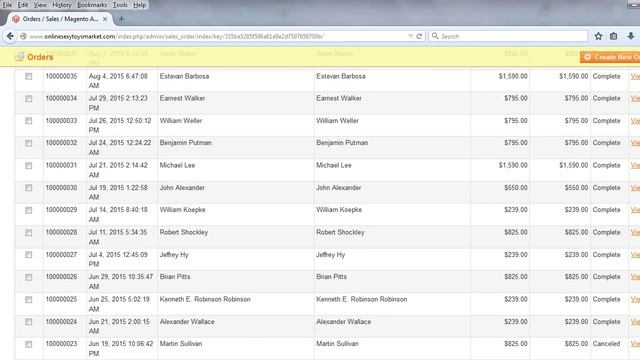Image resolution: width=640 pixels, height=360 pixels.
Task: Open the View menu
Action: click(x=40, y=5)
